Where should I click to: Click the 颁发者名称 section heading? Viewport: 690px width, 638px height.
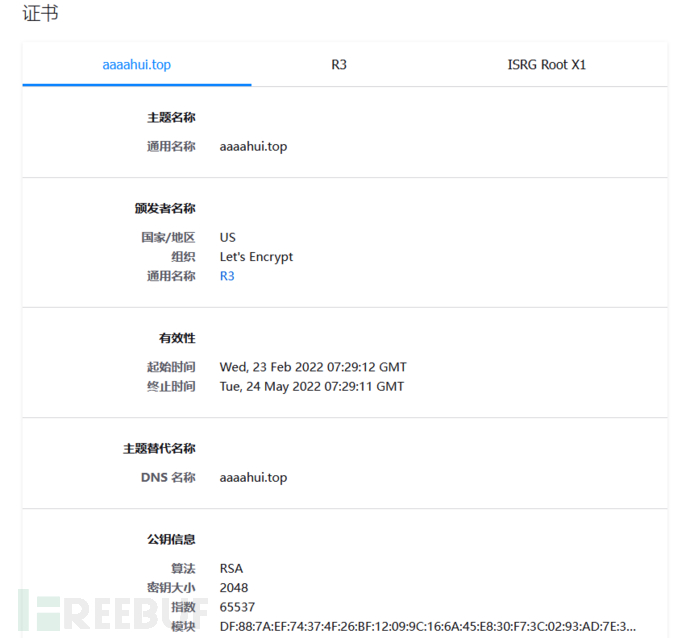(x=165, y=208)
